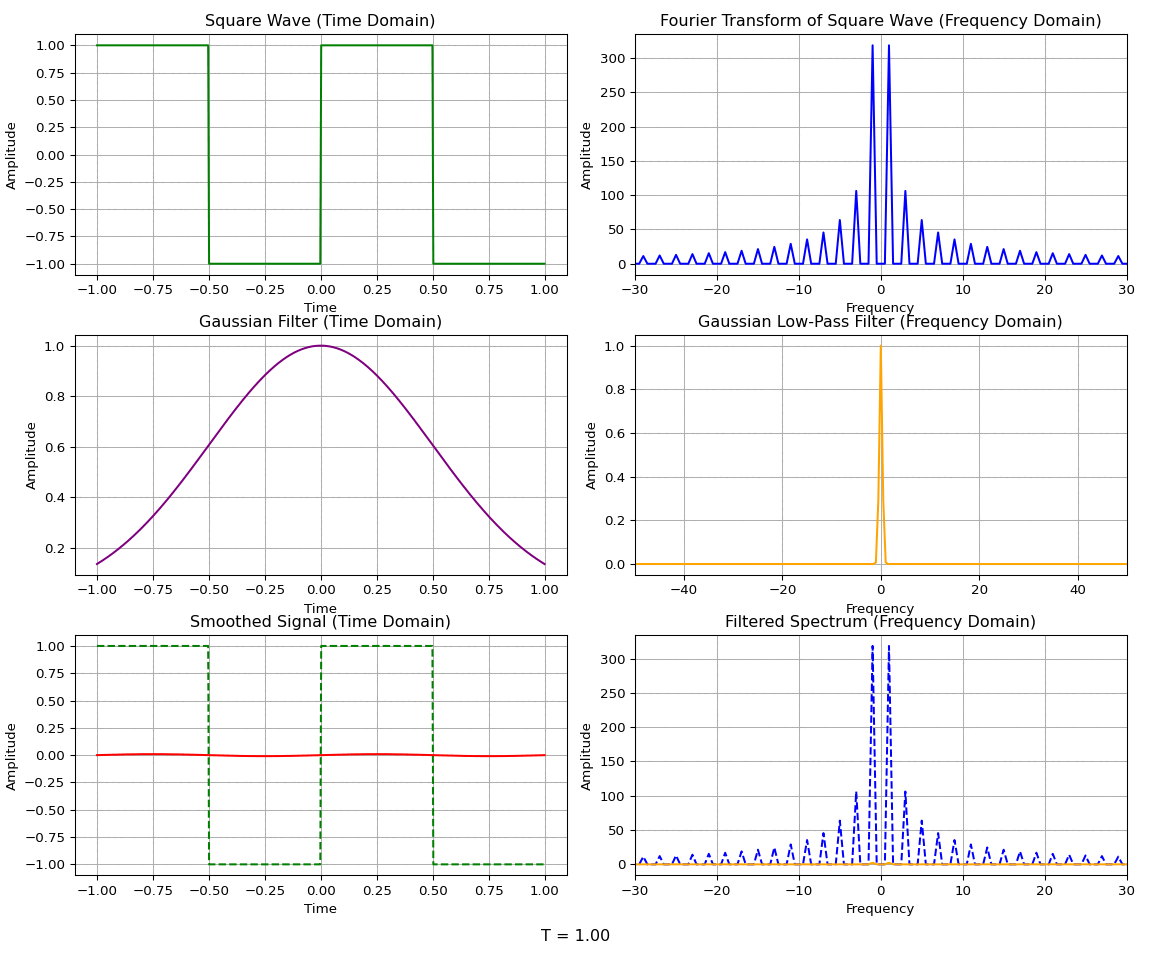Click the Filtered Spectrum (Frequency Domain) title
This screenshot has width=1152, height=960.
click(880, 621)
